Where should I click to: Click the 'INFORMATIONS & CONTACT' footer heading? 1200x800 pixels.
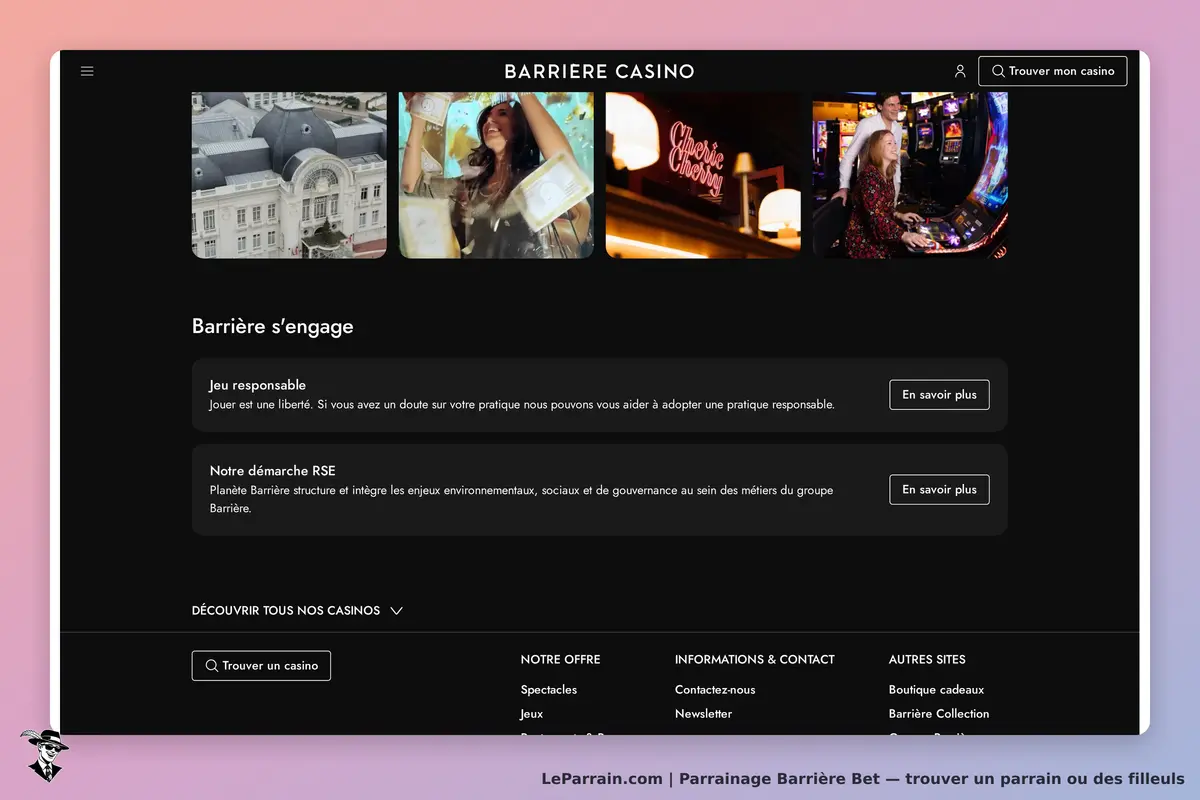(755, 660)
